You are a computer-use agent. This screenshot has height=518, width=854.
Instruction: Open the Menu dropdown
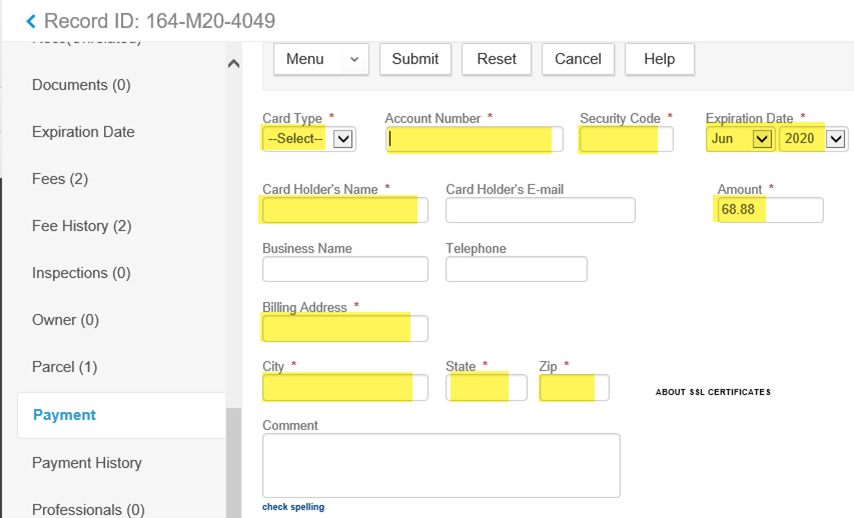coord(321,59)
